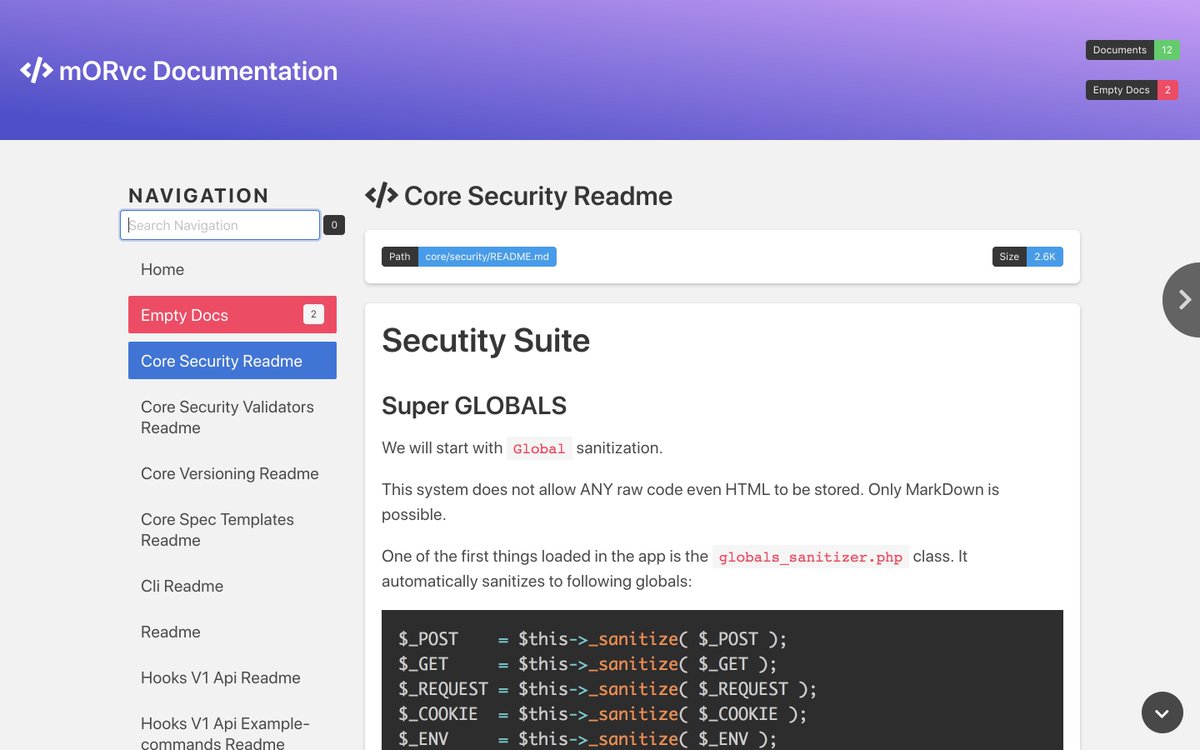
Task: Click the code icon beside Core Security Readme heading
Action: point(381,196)
